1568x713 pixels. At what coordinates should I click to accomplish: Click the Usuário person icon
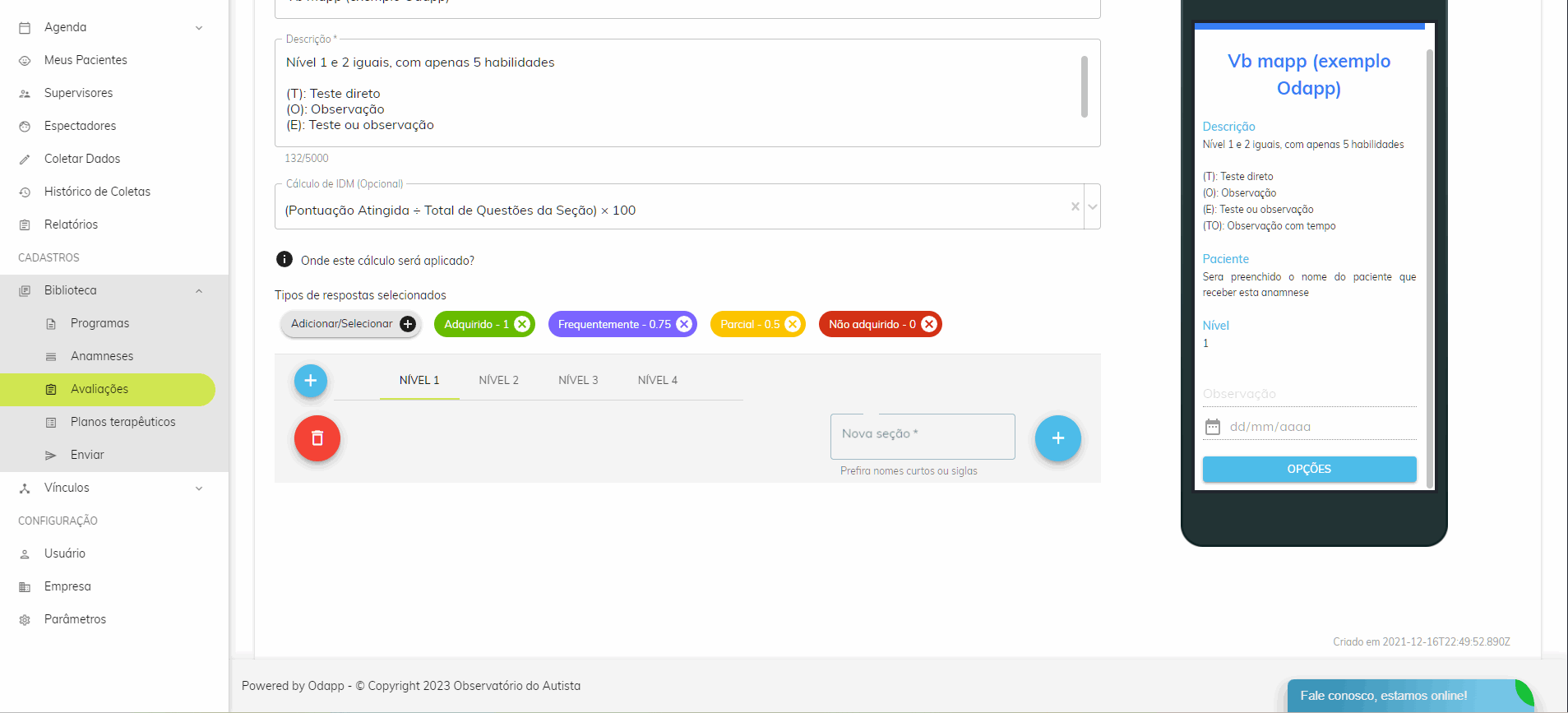tap(25, 554)
